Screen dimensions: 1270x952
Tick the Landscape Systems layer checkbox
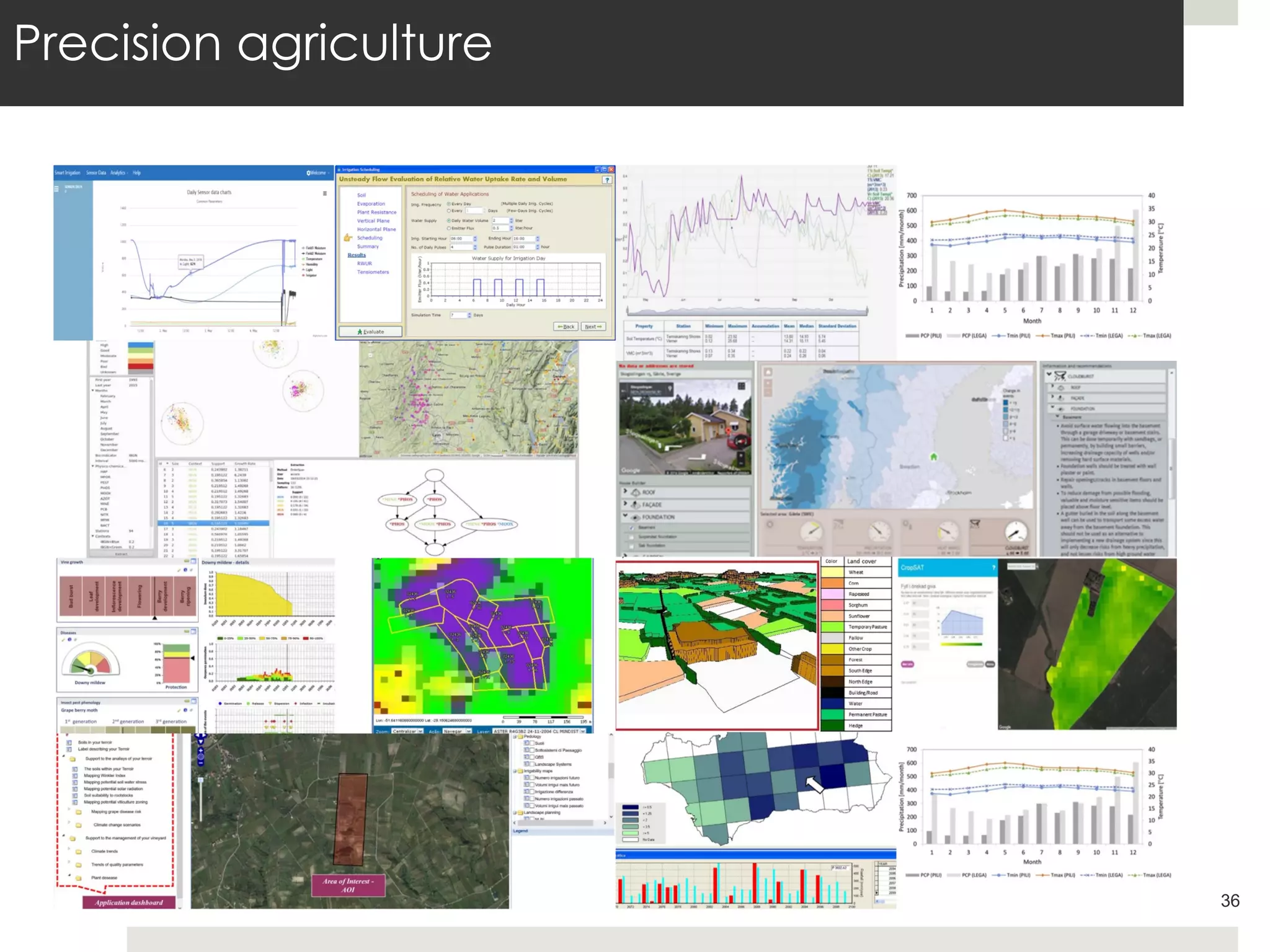click(531, 764)
